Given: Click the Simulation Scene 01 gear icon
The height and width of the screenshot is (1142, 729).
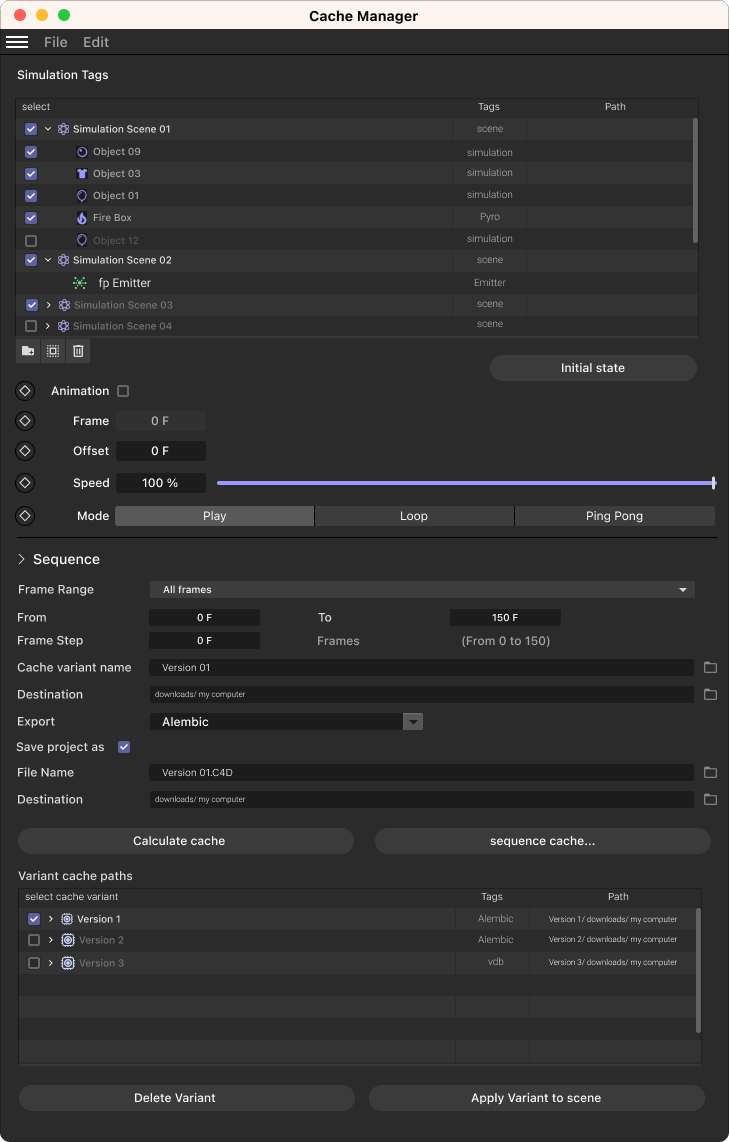Looking at the screenshot, I should coord(63,129).
